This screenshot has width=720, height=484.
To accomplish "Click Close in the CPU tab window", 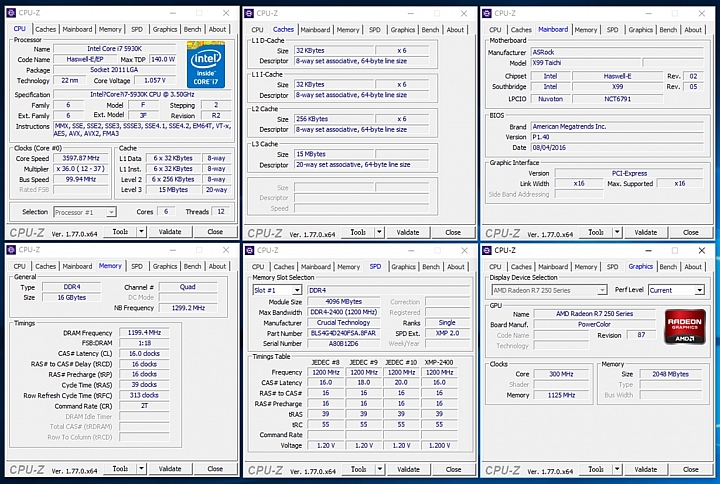I will (215, 232).
